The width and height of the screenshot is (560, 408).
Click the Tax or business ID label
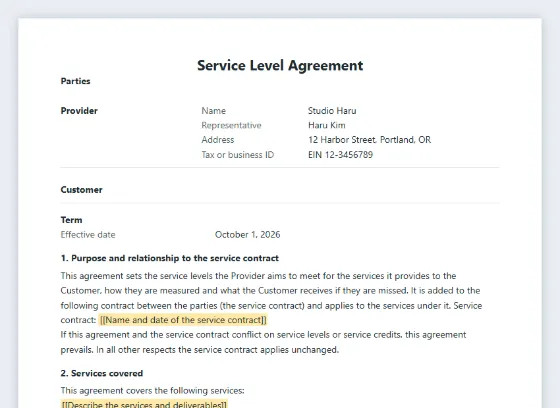tap(238, 155)
